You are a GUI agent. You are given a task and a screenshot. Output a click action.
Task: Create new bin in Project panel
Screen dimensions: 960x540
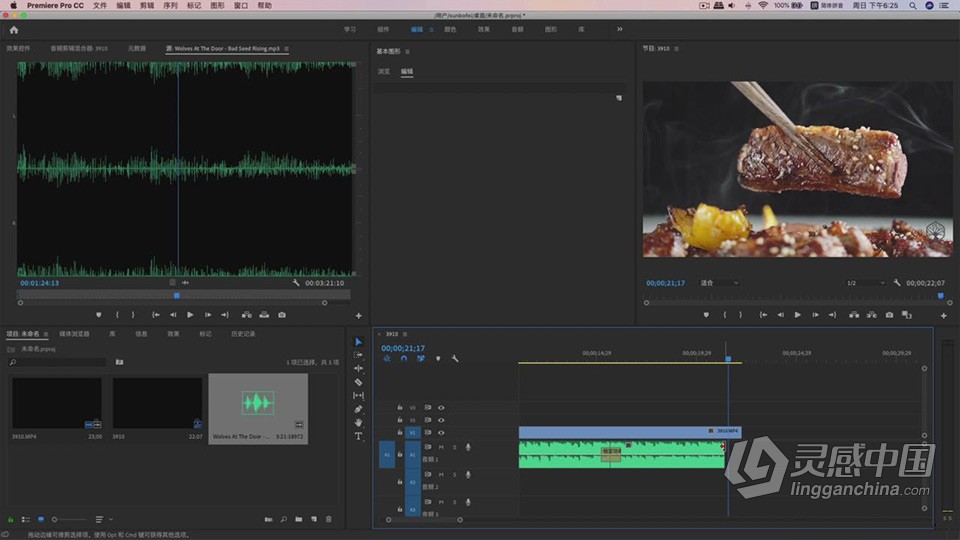click(x=299, y=519)
